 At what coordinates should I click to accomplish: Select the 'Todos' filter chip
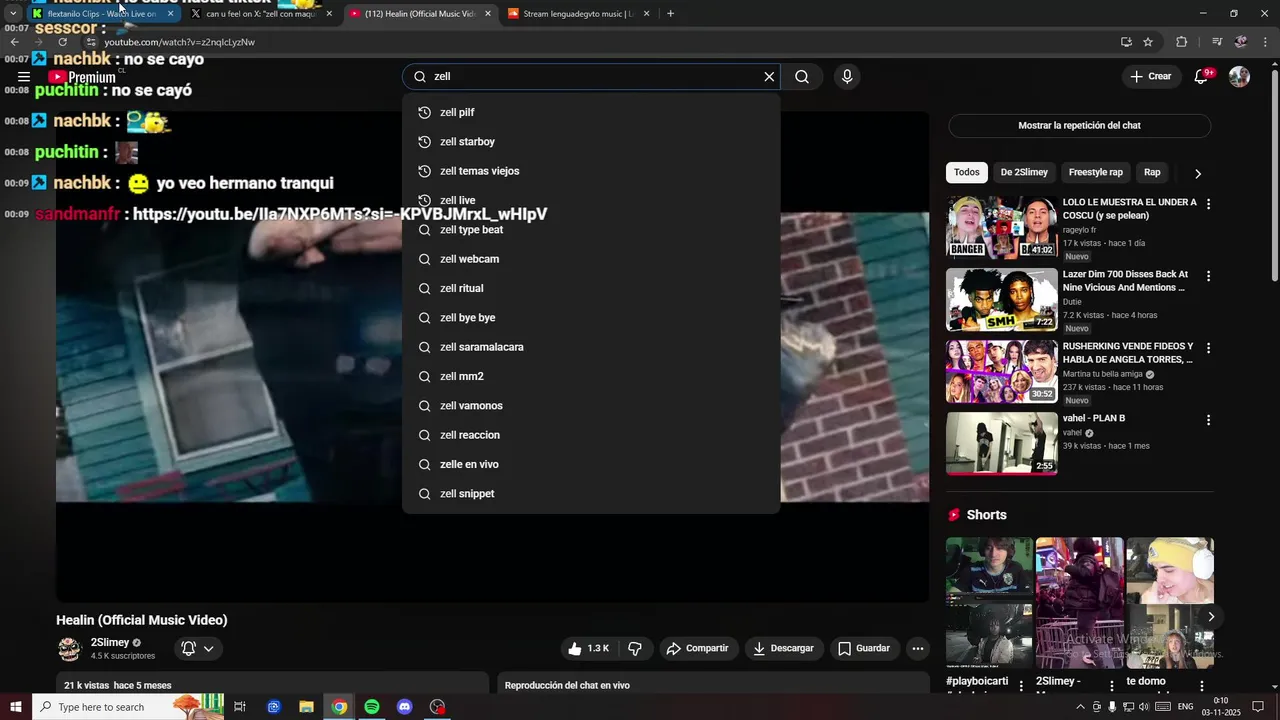[967, 172]
